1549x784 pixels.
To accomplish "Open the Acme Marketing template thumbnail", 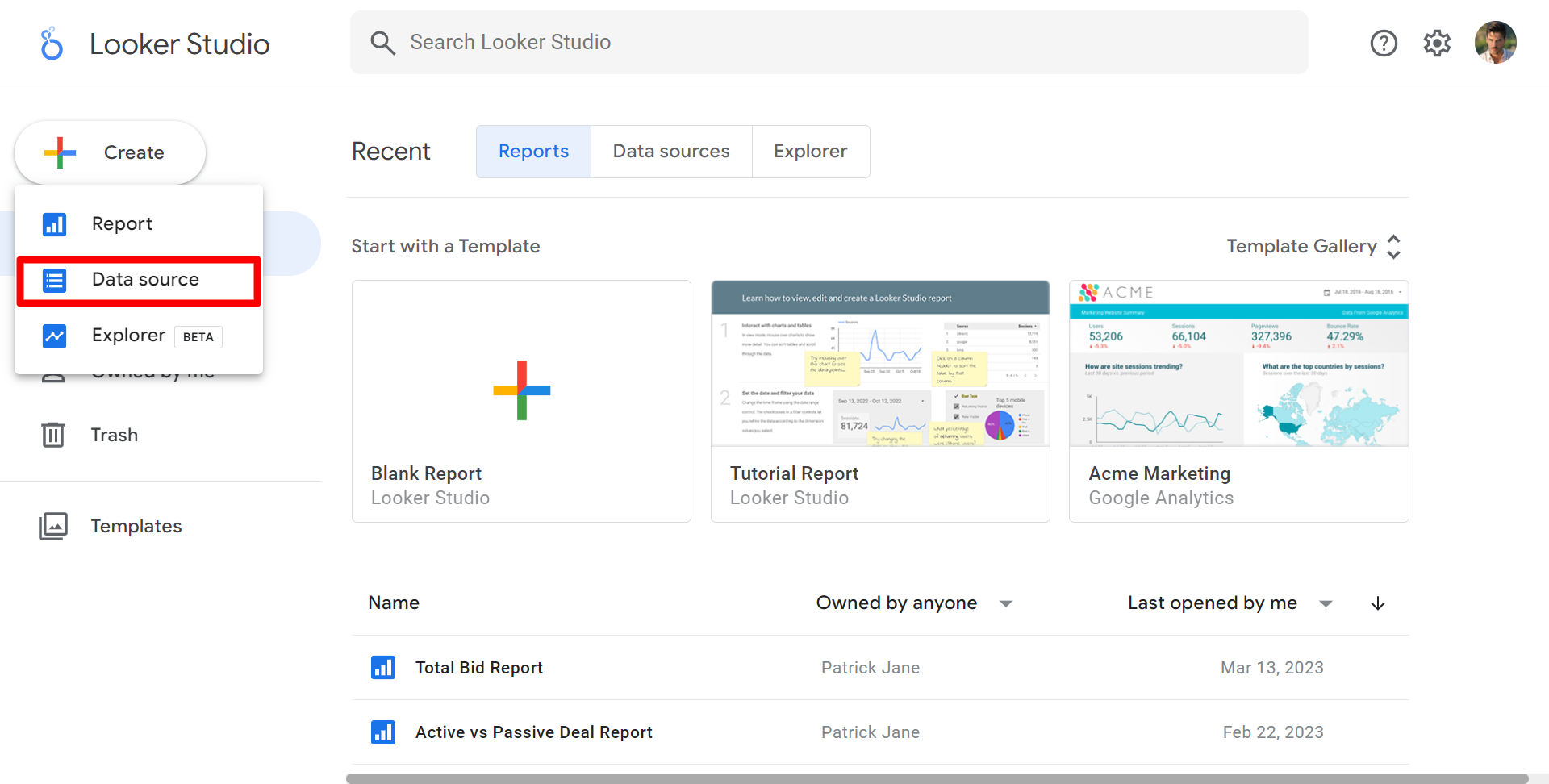I will pyautogui.click(x=1239, y=364).
